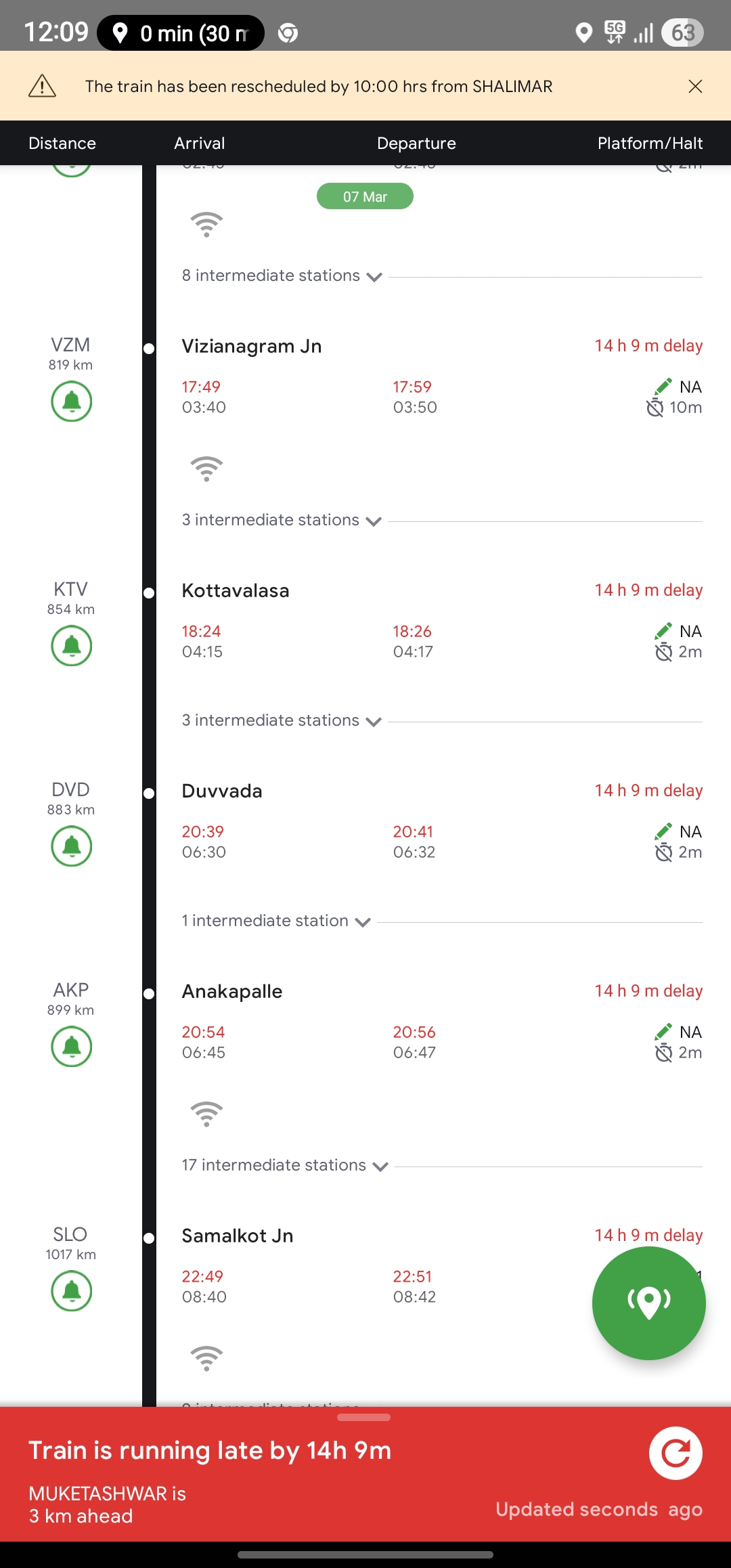Expand 1 intermediate station after Duvvada
Image resolution: width=731 pixels, height=1568 pixels.
[x=275, y=921]
